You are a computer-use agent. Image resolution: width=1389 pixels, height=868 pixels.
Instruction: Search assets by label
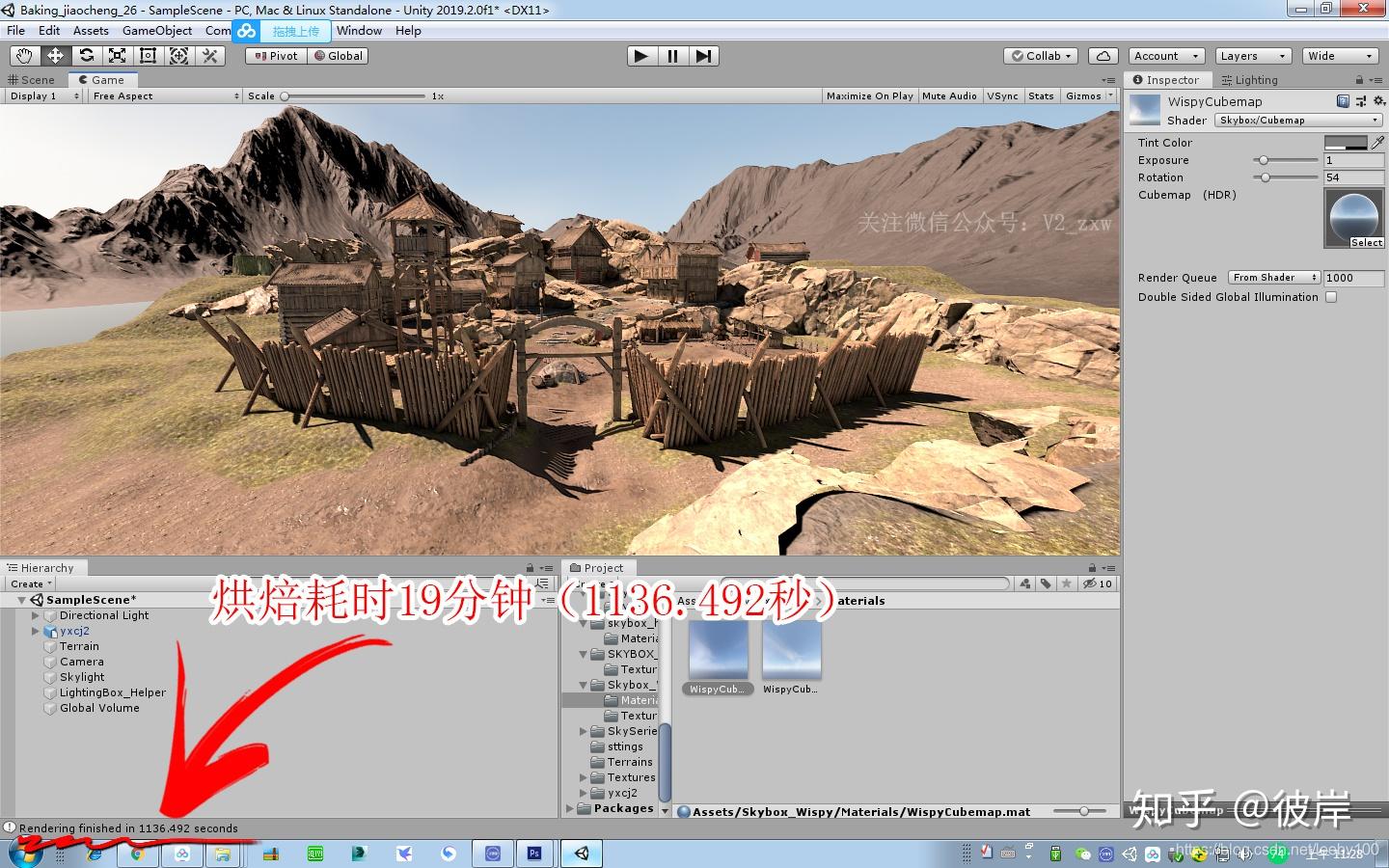tap(1046, 583)
